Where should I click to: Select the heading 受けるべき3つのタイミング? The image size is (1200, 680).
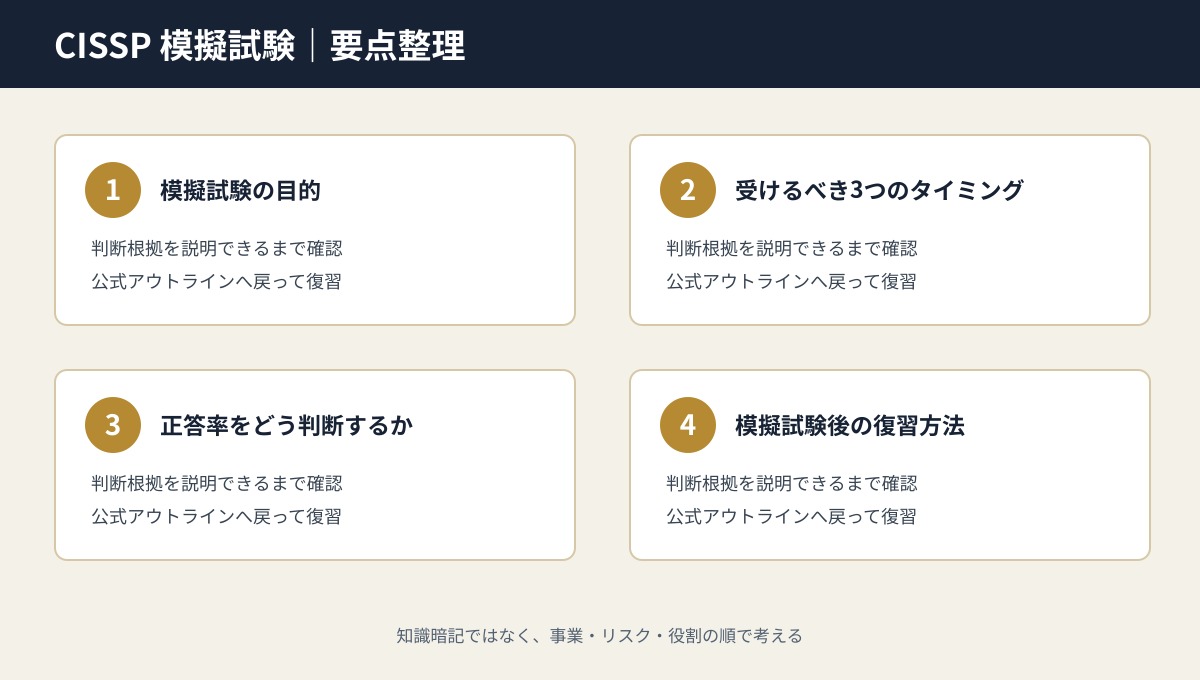pyautogui.click(x=879, y=190)
